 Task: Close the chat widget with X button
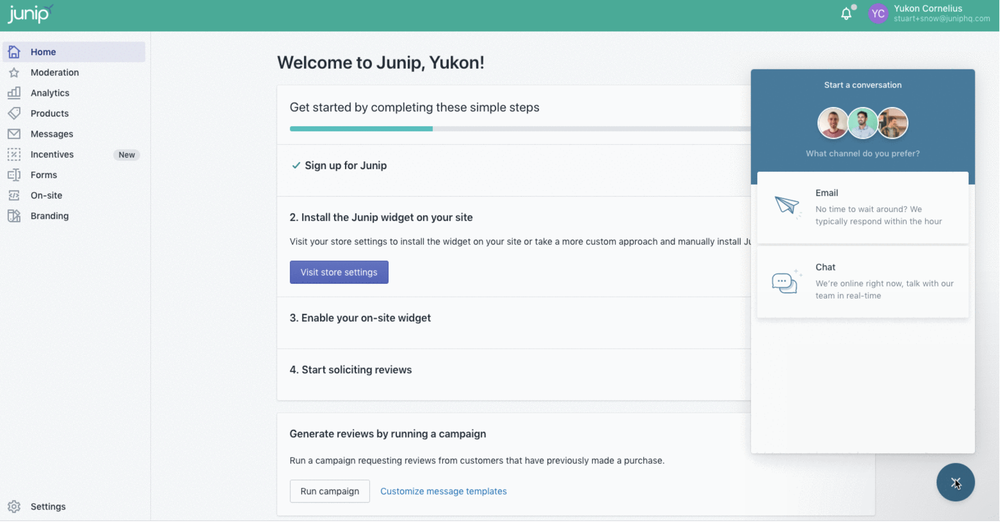[955, 482]
